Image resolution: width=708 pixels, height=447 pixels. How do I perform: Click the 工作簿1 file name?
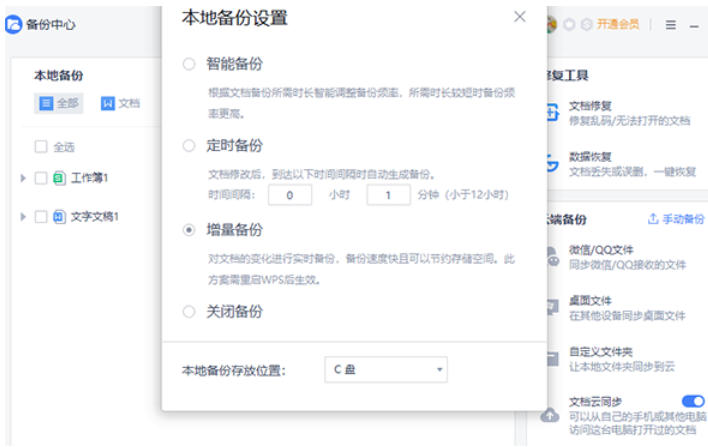pos(89,178)
